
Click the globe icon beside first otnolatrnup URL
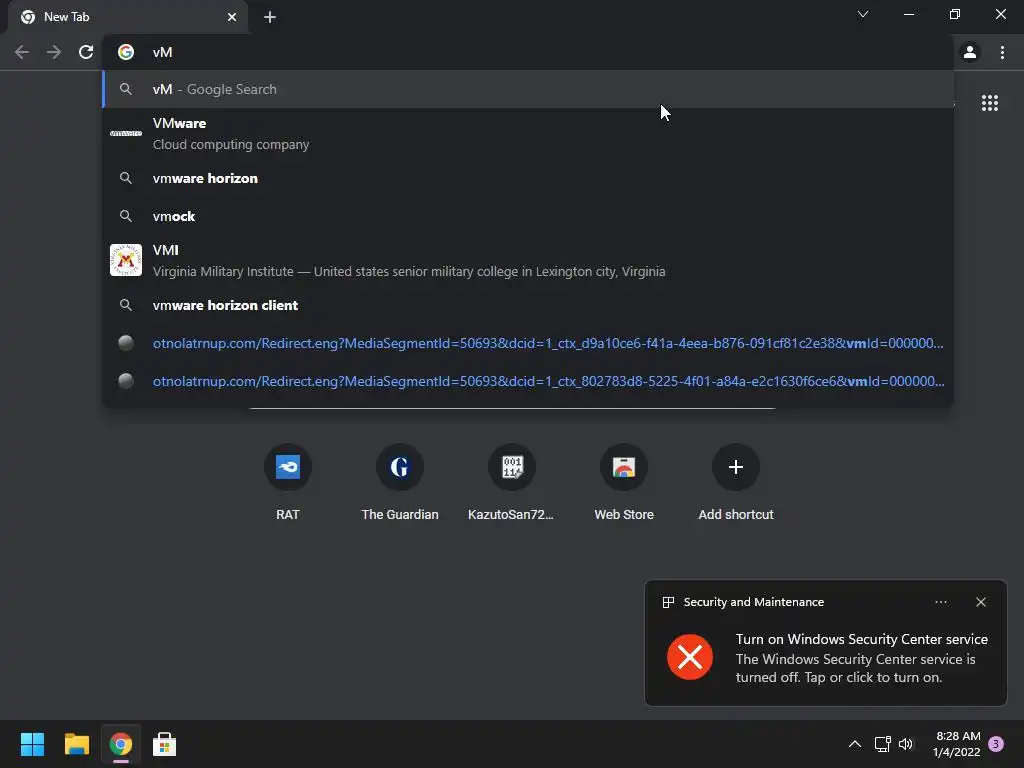(x=125, y=342)
